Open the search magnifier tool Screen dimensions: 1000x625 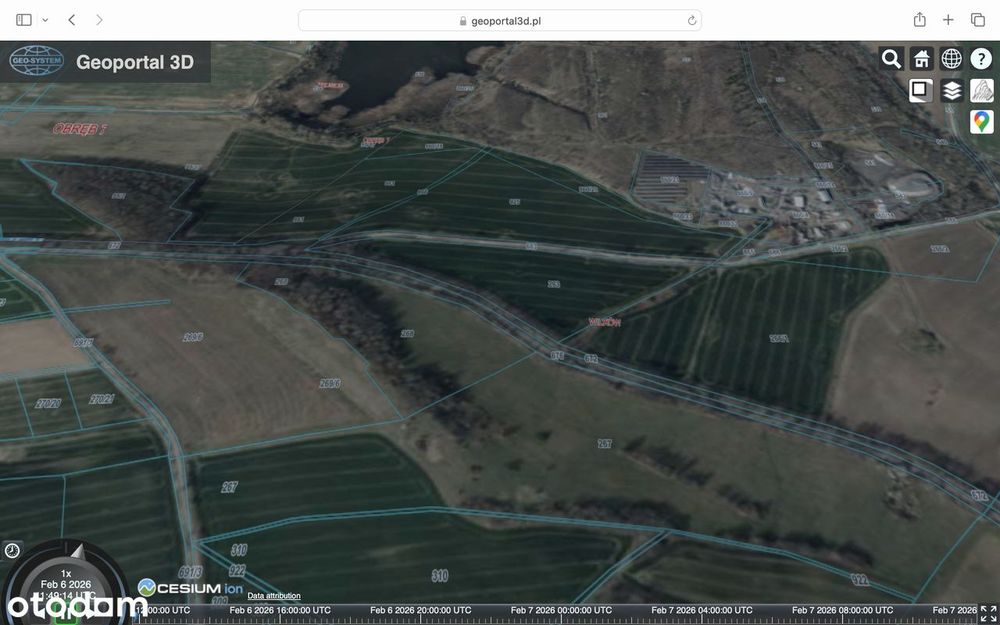pyautogui.click(x=891, y=59)
